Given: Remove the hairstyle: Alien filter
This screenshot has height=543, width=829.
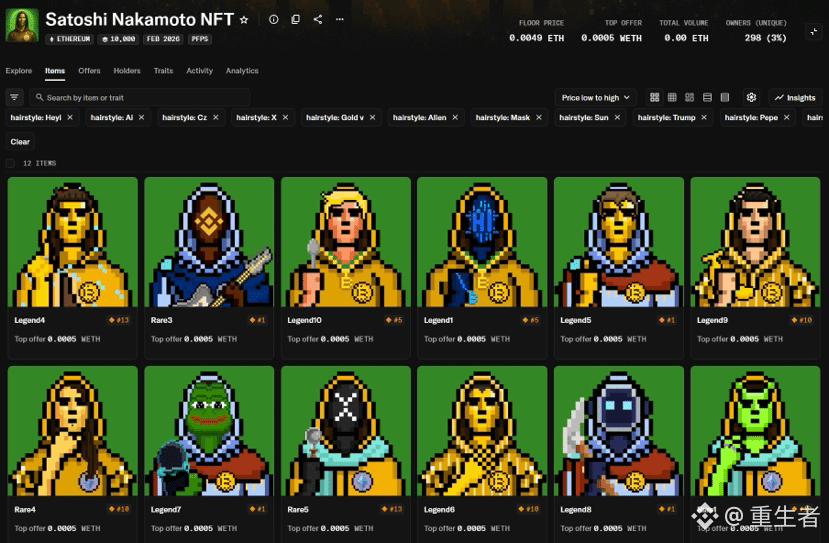Looking at the screenshot, I should [x=455, y=117].
